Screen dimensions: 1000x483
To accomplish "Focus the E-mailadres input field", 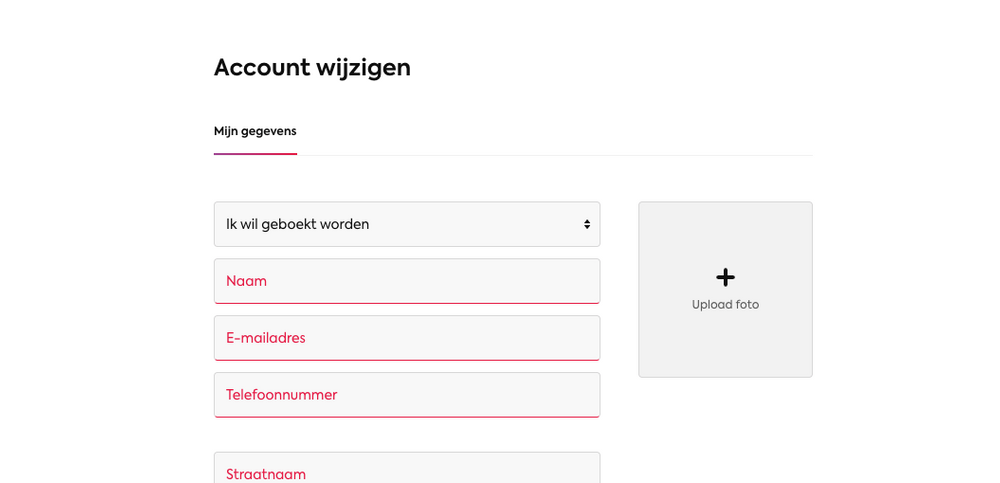I will click(407, 338).
